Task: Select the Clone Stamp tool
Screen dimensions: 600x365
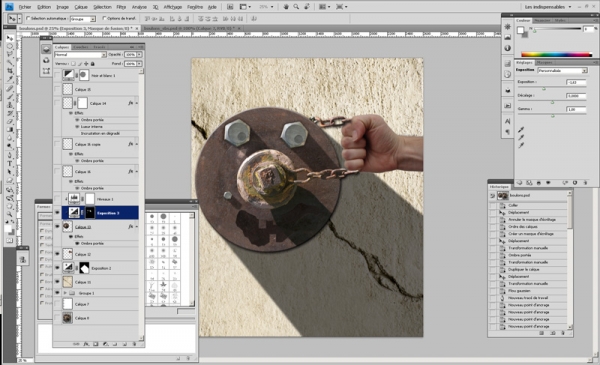Action: tap(10, 105)
